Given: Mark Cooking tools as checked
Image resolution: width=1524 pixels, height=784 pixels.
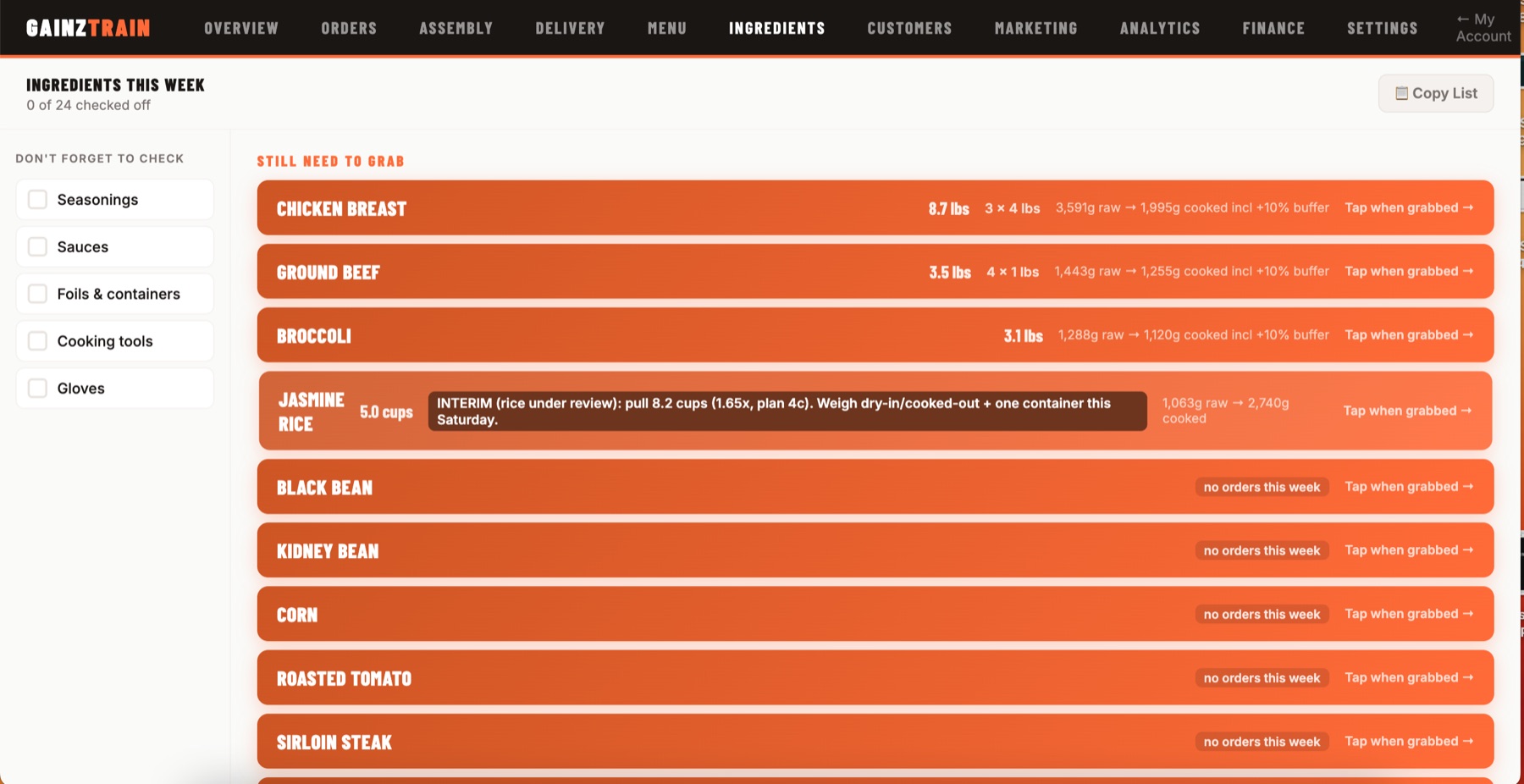Looking at the screenshot, I should [37, 340].
